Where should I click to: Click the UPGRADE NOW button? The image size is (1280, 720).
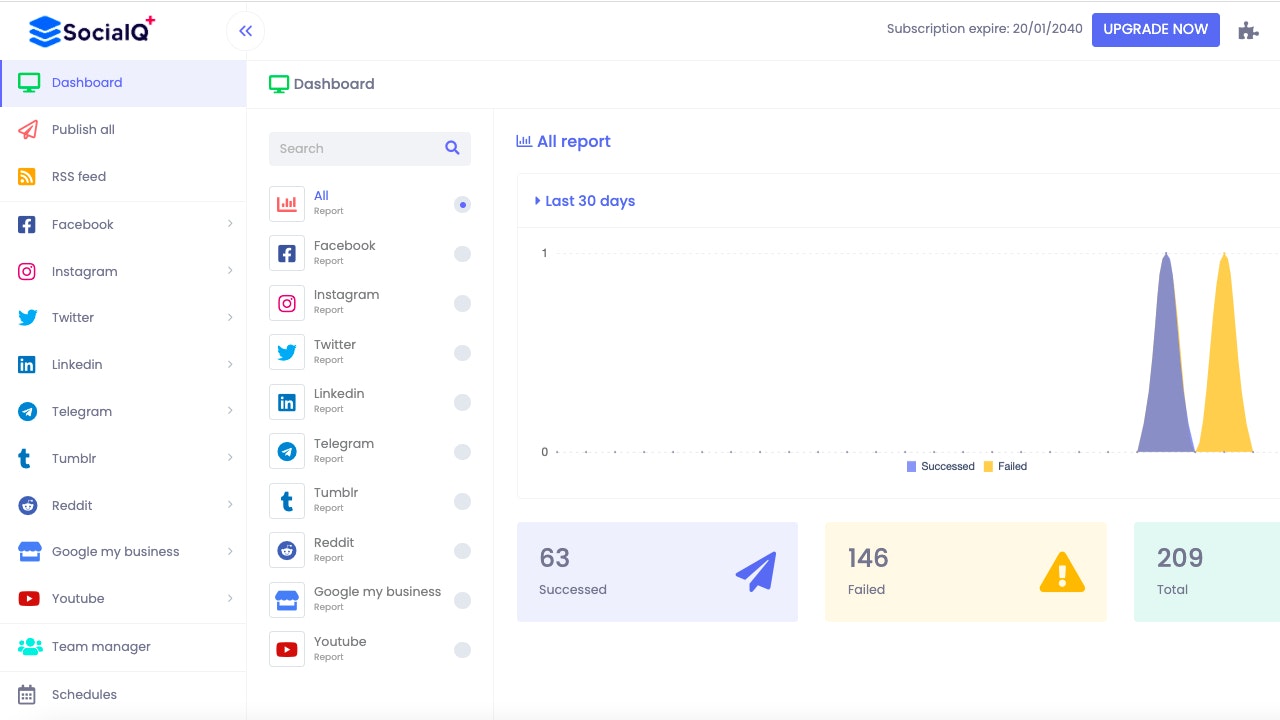pyautogui.click(x=1155, y=30)
